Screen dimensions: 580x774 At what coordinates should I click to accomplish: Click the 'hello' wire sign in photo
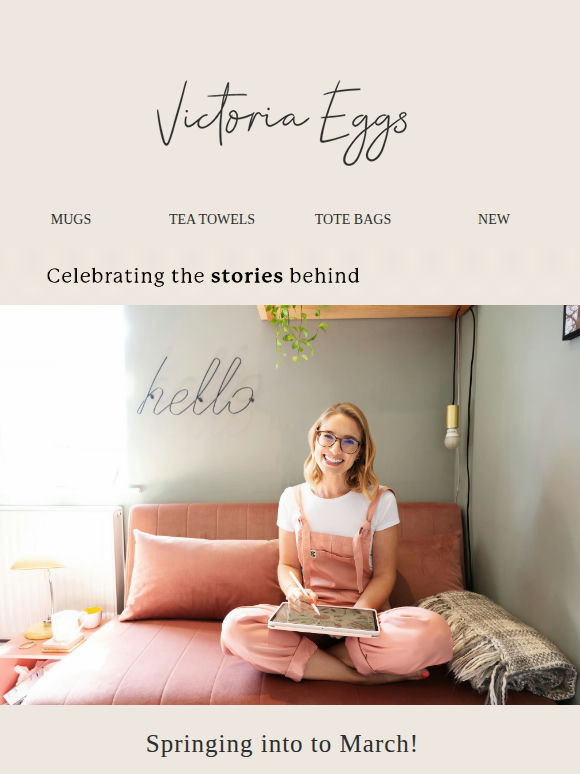[196, 387]
